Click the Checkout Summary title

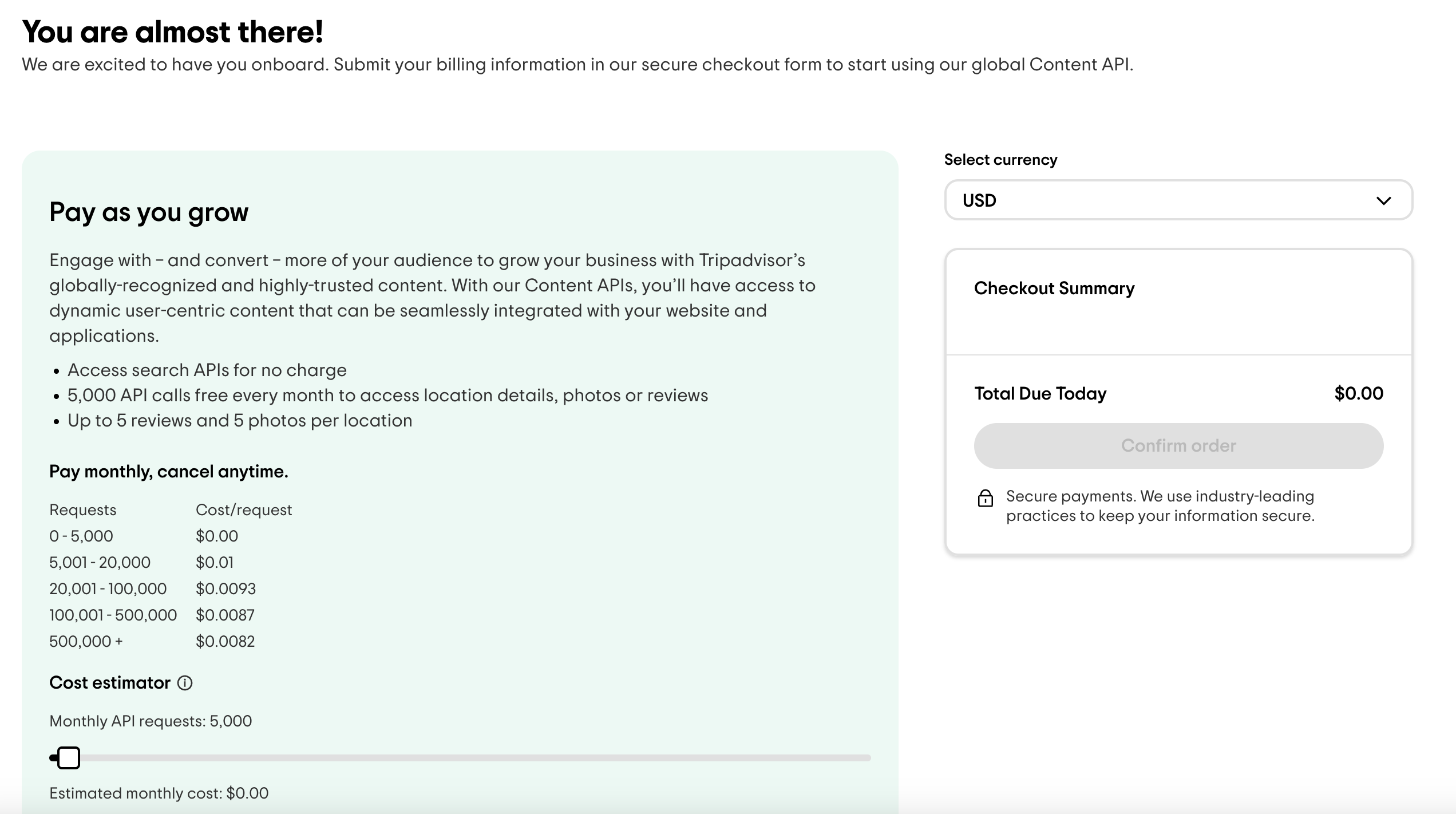tap(1054, 289)
